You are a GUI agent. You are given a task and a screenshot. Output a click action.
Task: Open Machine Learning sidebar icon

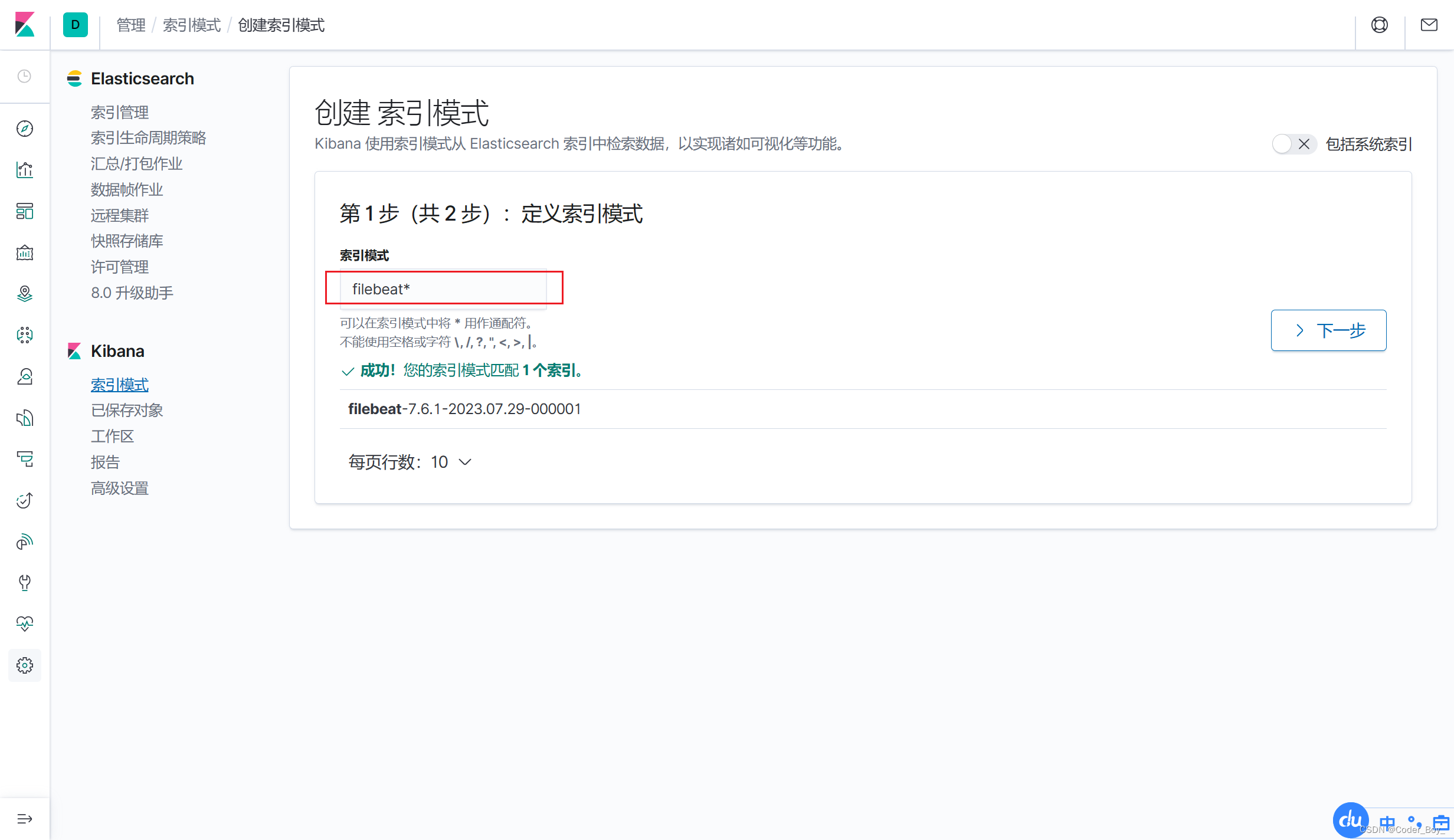(25, 334)
